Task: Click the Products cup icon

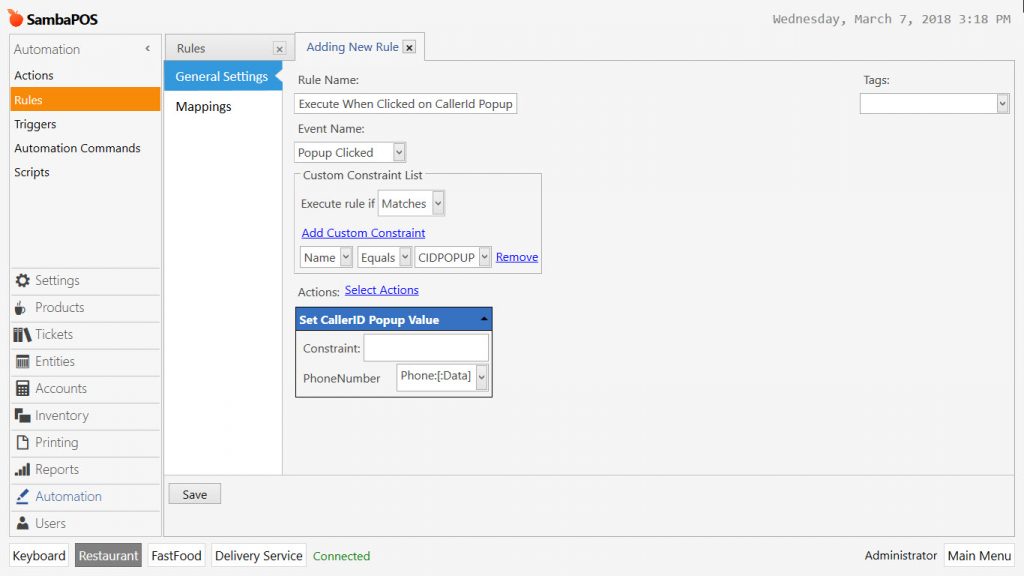Action: click(x=20, y=308)
